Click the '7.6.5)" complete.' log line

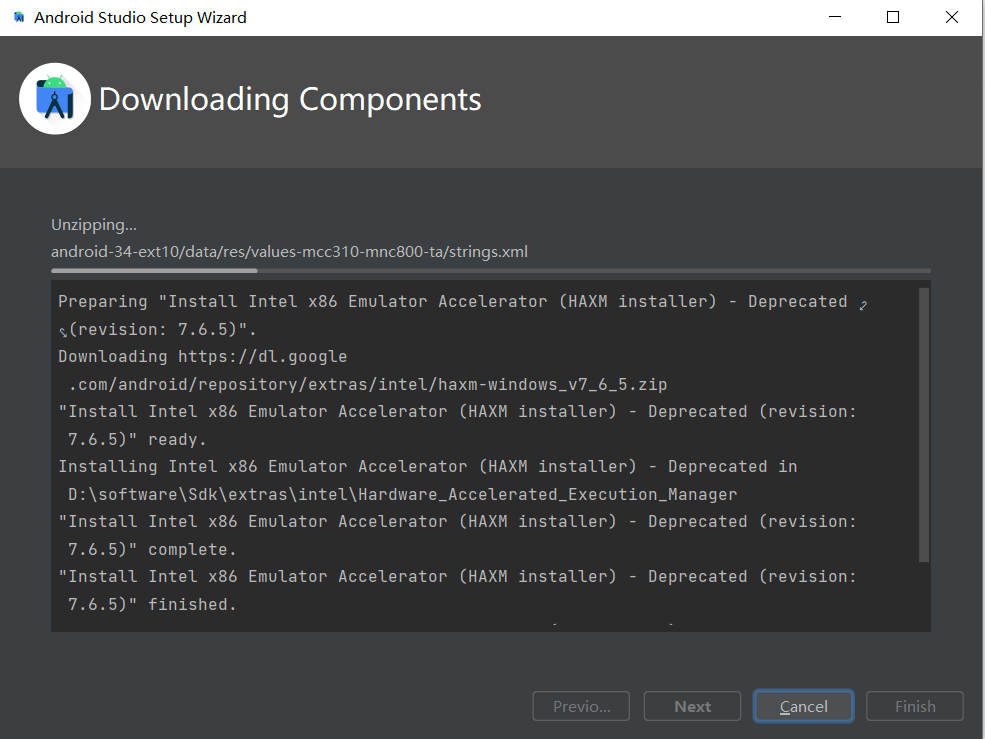point(152,549)
